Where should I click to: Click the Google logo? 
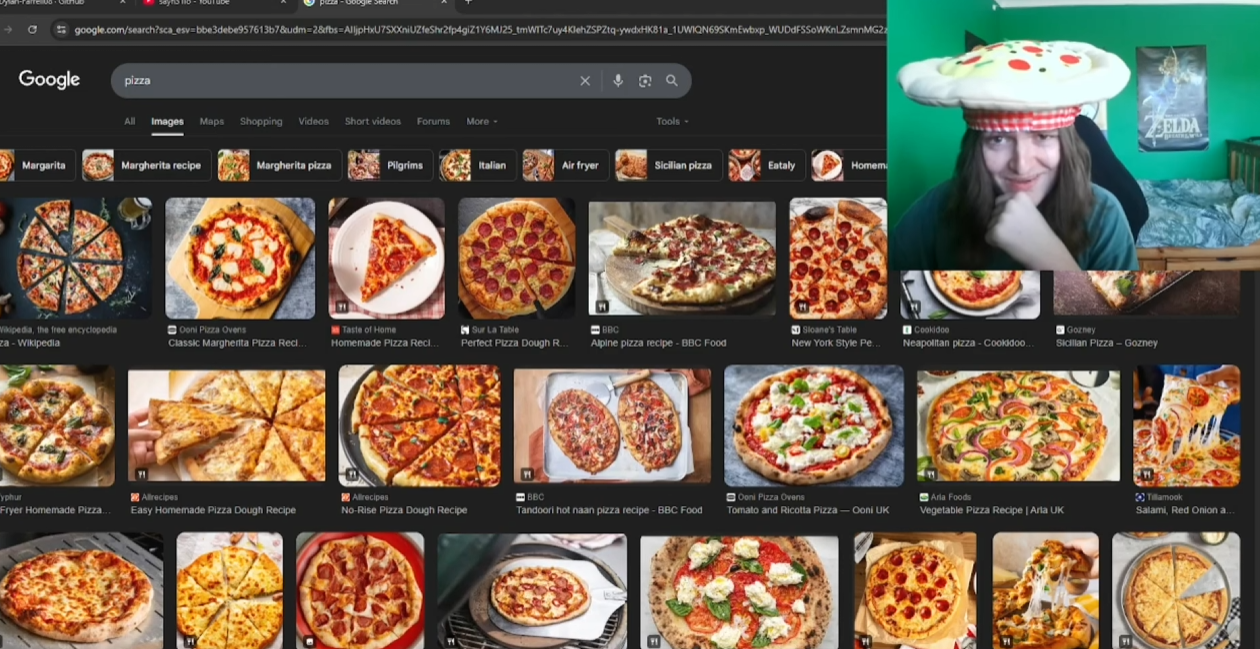[49, 80]
